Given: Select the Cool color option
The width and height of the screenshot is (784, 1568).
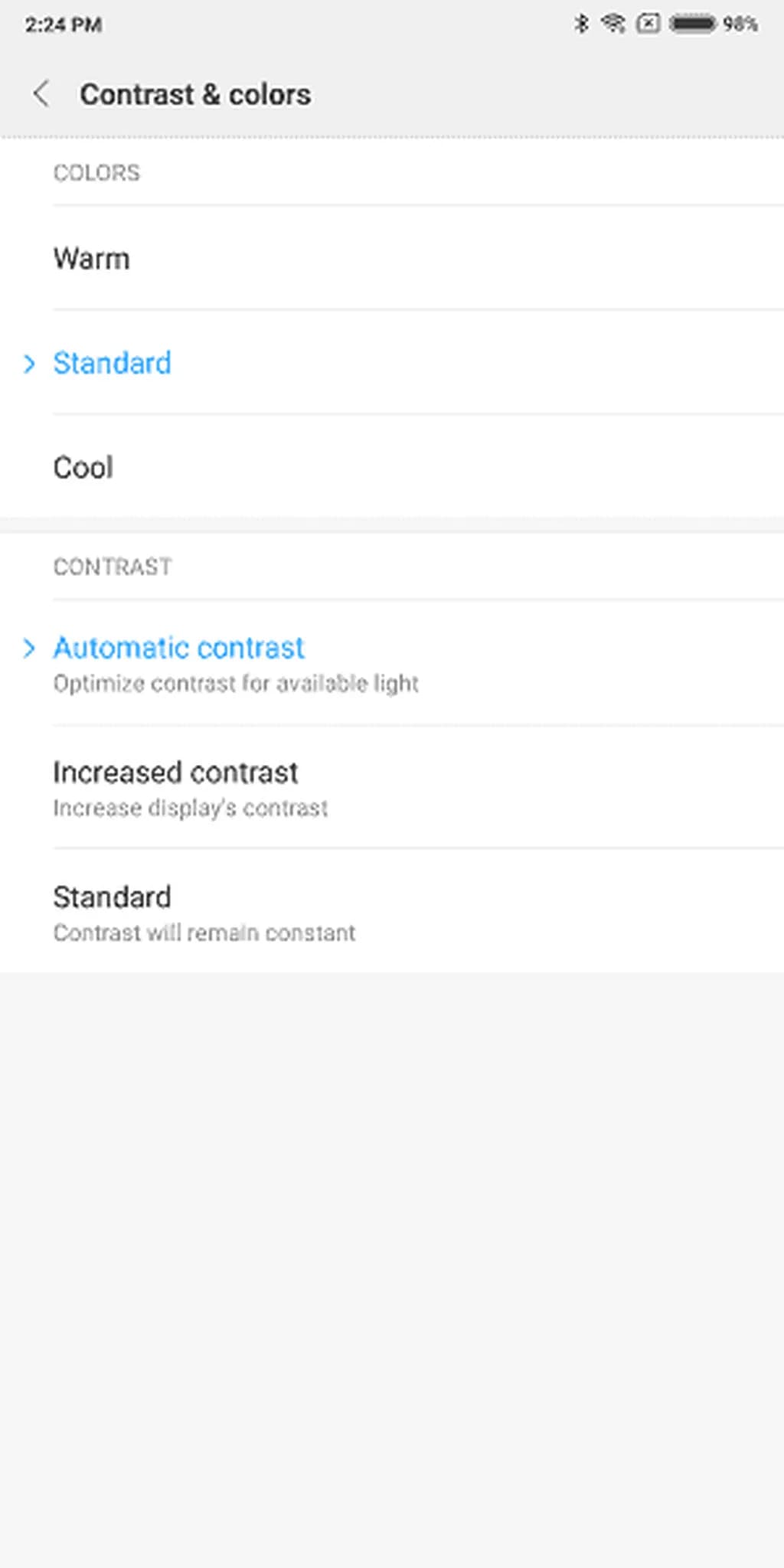Looking at the screenshot, I should pyautogui.click(x=83, y=467).
